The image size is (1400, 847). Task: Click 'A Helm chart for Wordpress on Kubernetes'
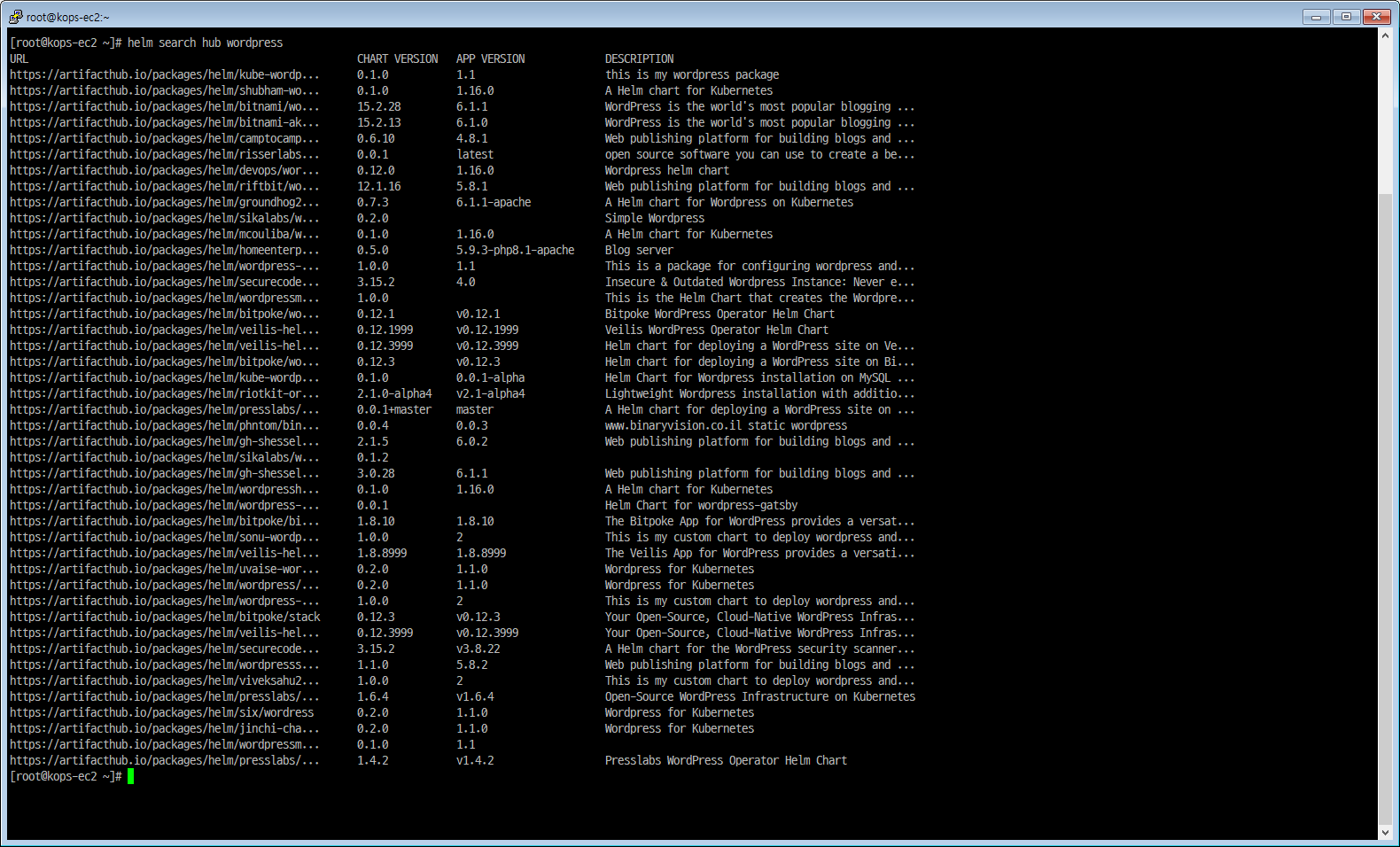click(729, 202)
